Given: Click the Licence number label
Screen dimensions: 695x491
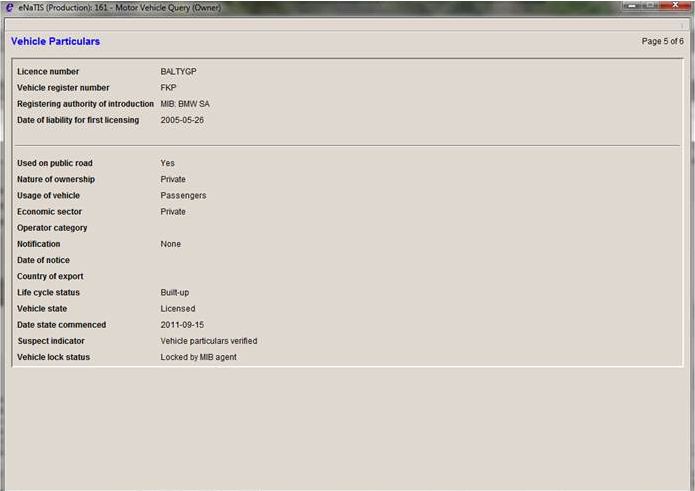Looking at the screenshot, I should pos(48,71).
